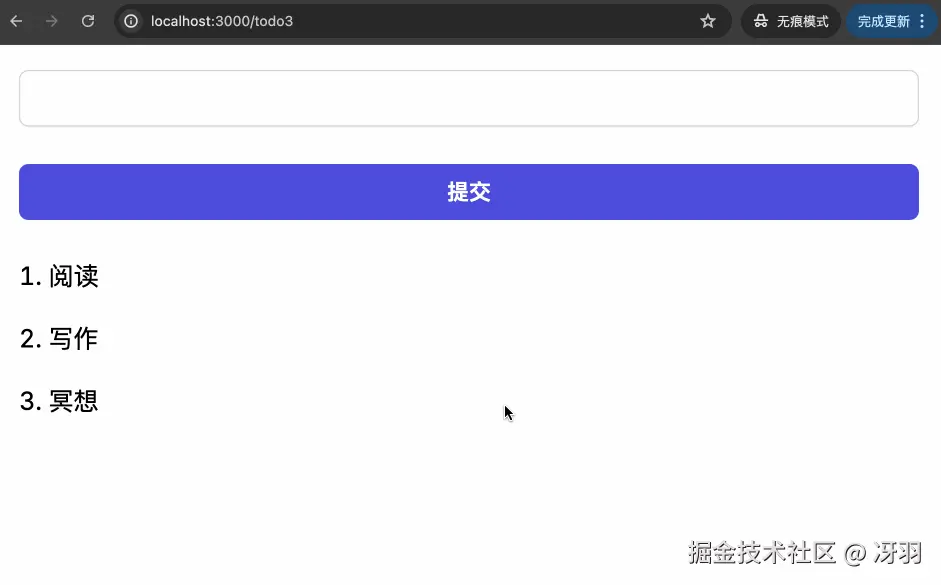Reload the page using the refresh icon
The width and height of the screenshot is (941, 585).
pyautogui.click(x=88, y=20)
